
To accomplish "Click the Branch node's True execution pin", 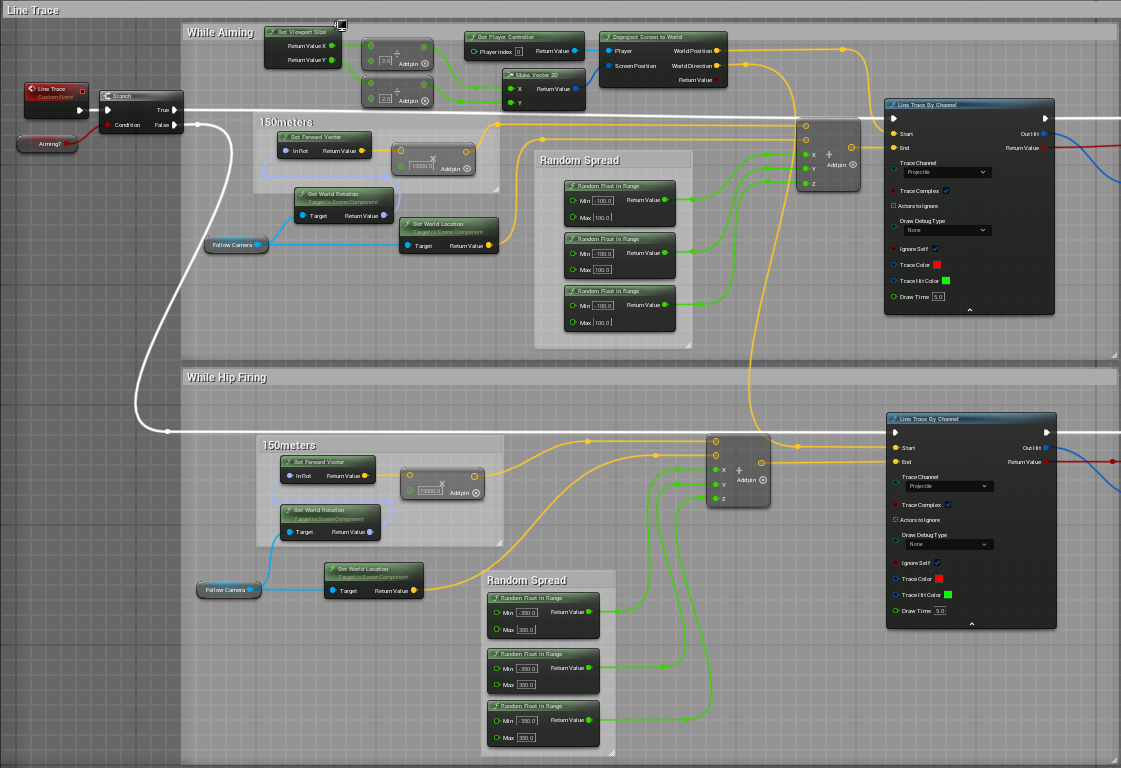I will (174, 110).
